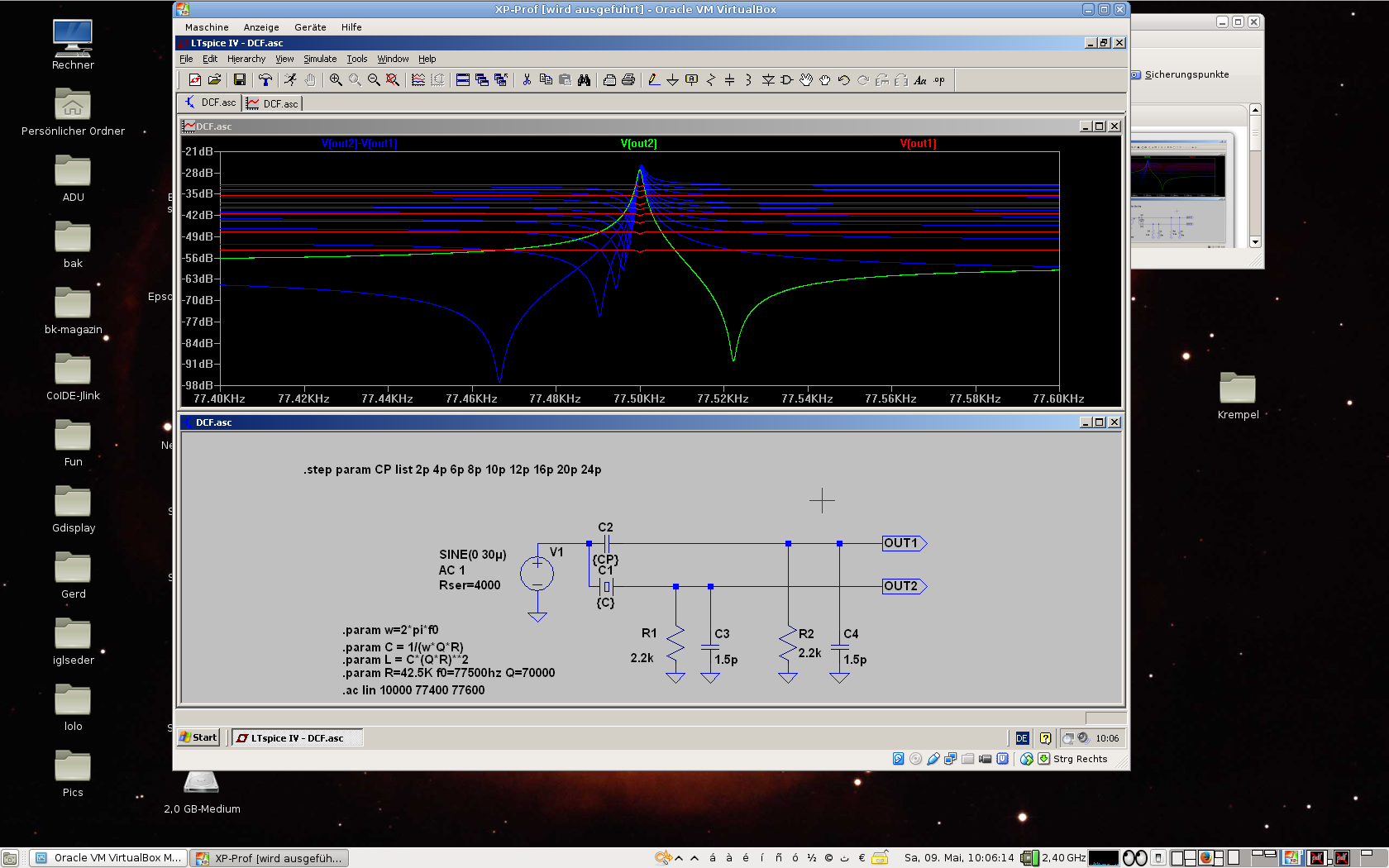
Task: Open Control Panel hammer icon
Action: (265, 80)
